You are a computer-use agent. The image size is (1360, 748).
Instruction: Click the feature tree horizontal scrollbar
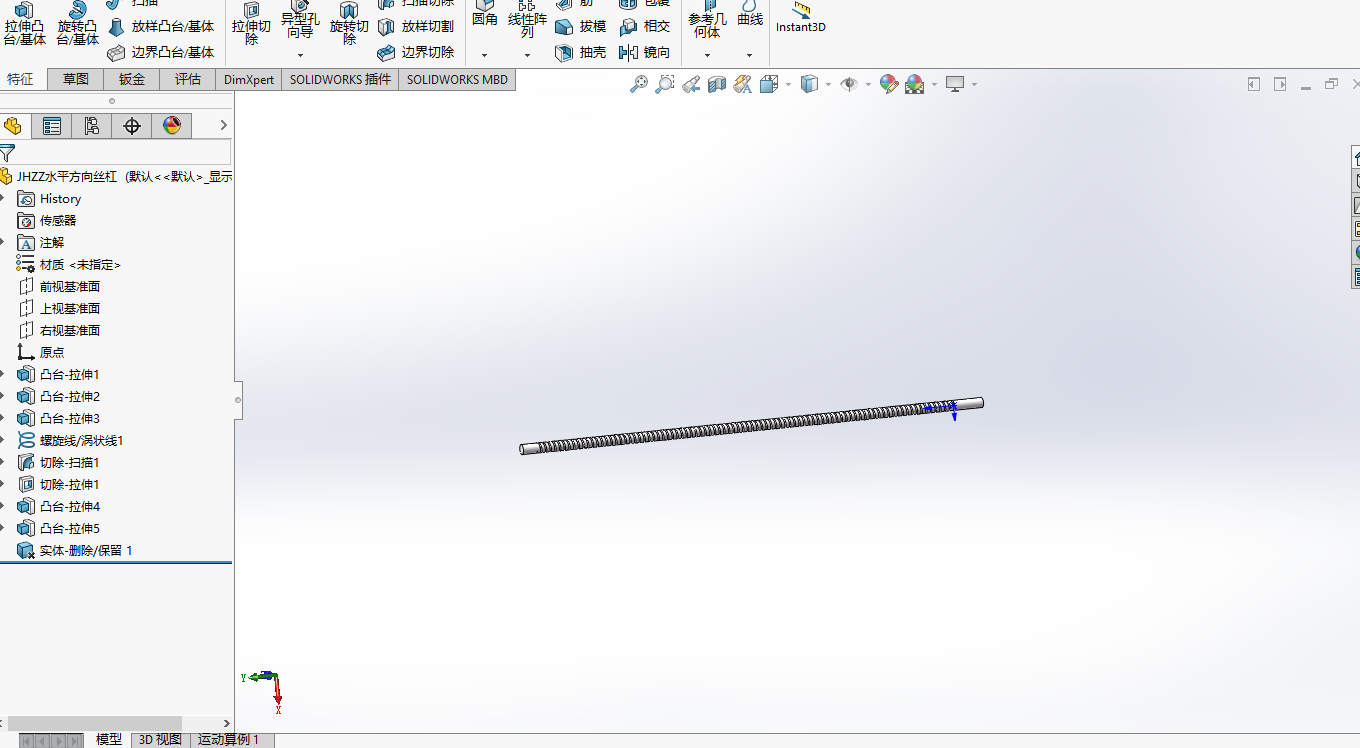click(x=95, y=723)
